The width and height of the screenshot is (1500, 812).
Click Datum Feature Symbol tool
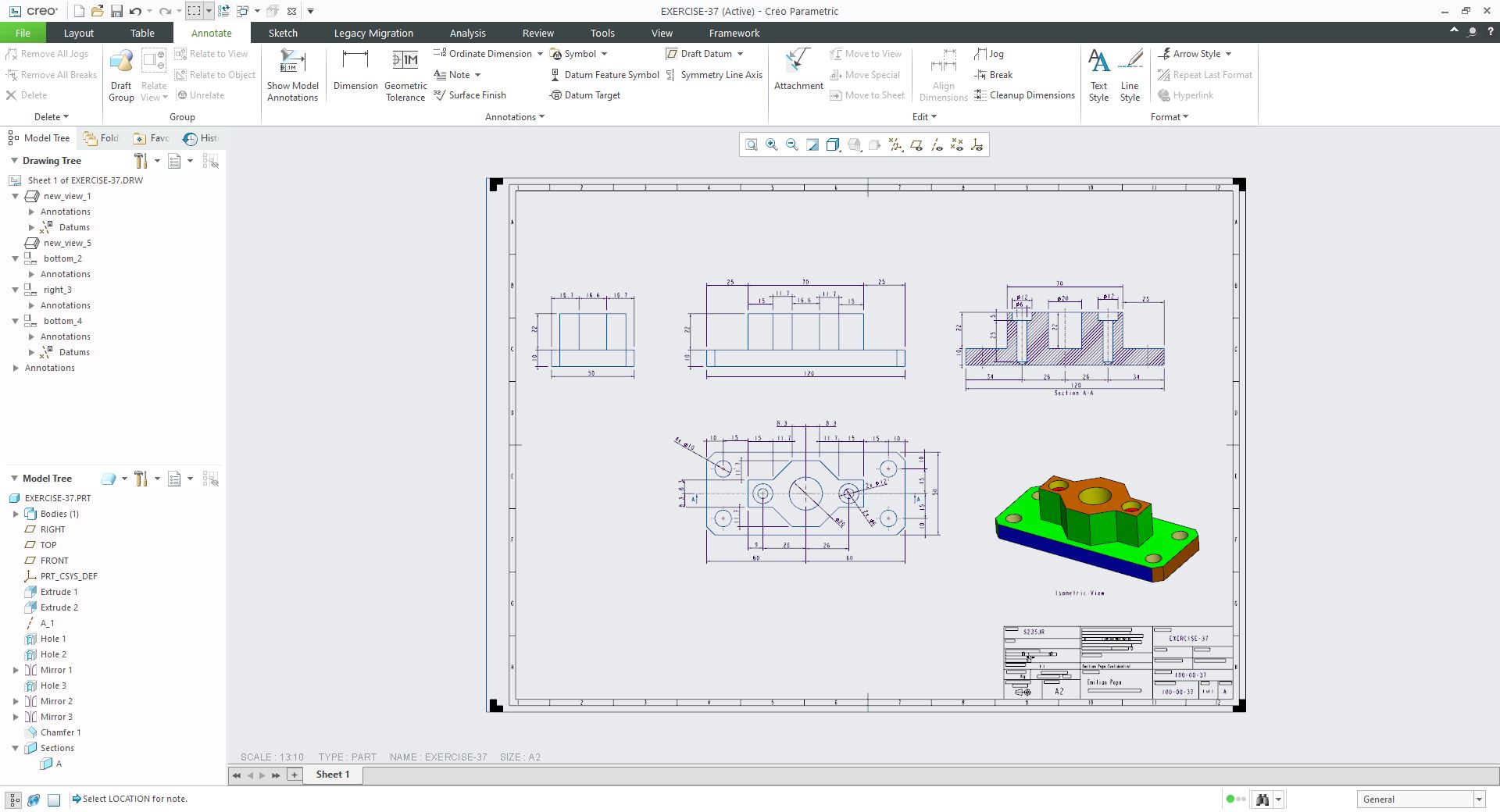[605, 75]
